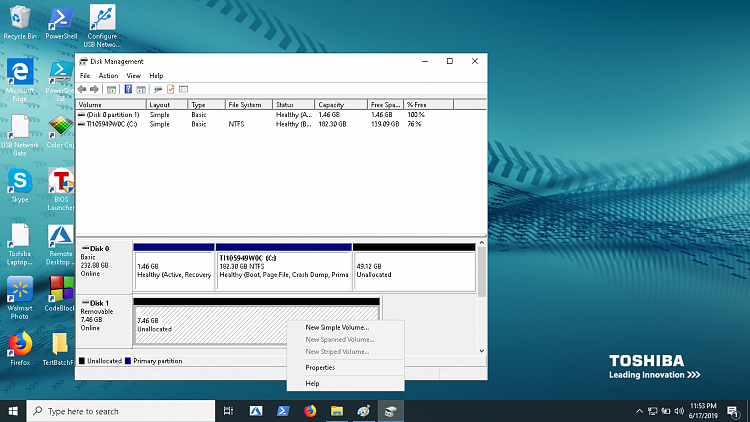Click Help in the context menu

tap(312, 383)
